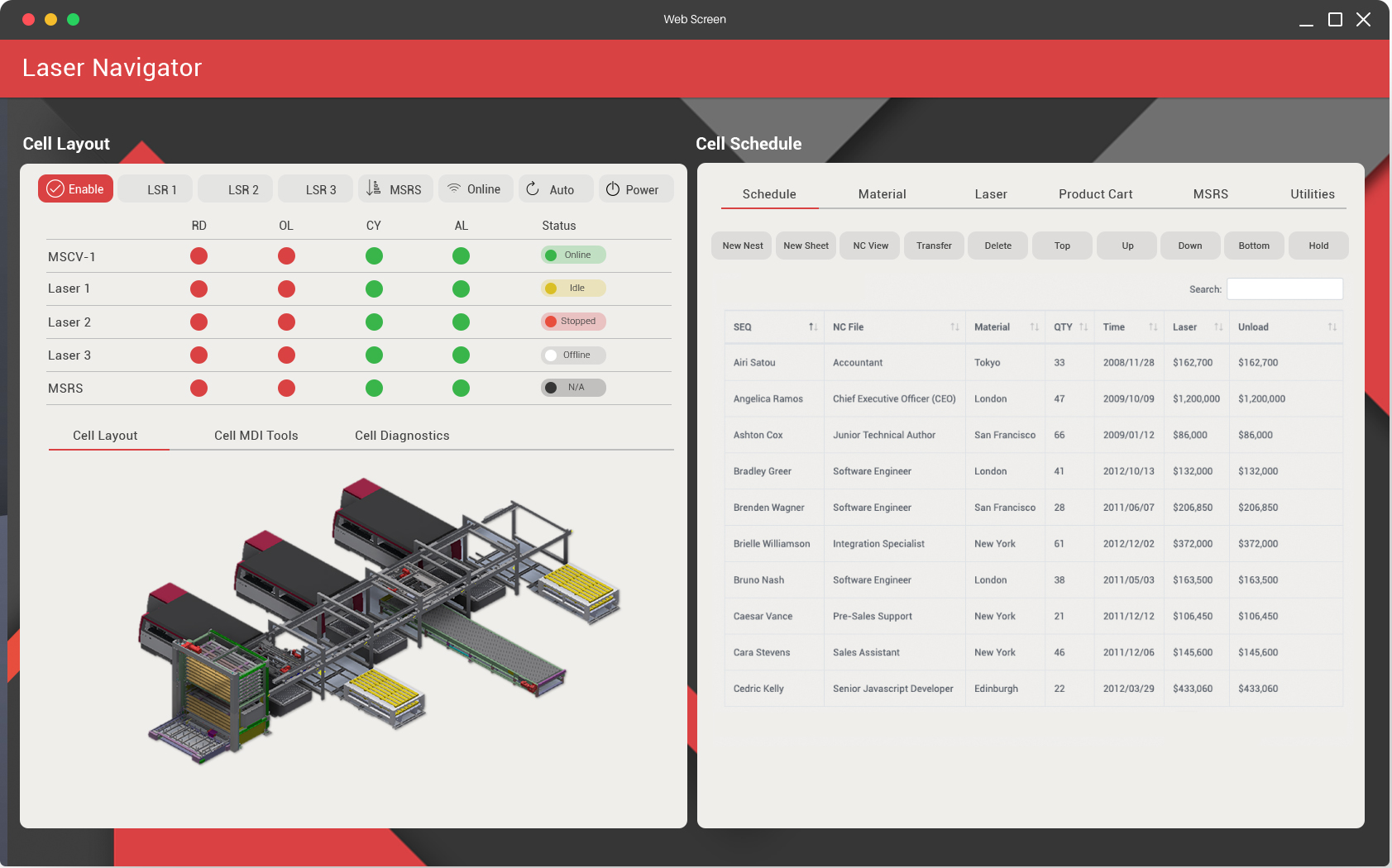Sort by the QTY column header
Viewport: 1392px width, 868px height.
(x=1069, y=327)
